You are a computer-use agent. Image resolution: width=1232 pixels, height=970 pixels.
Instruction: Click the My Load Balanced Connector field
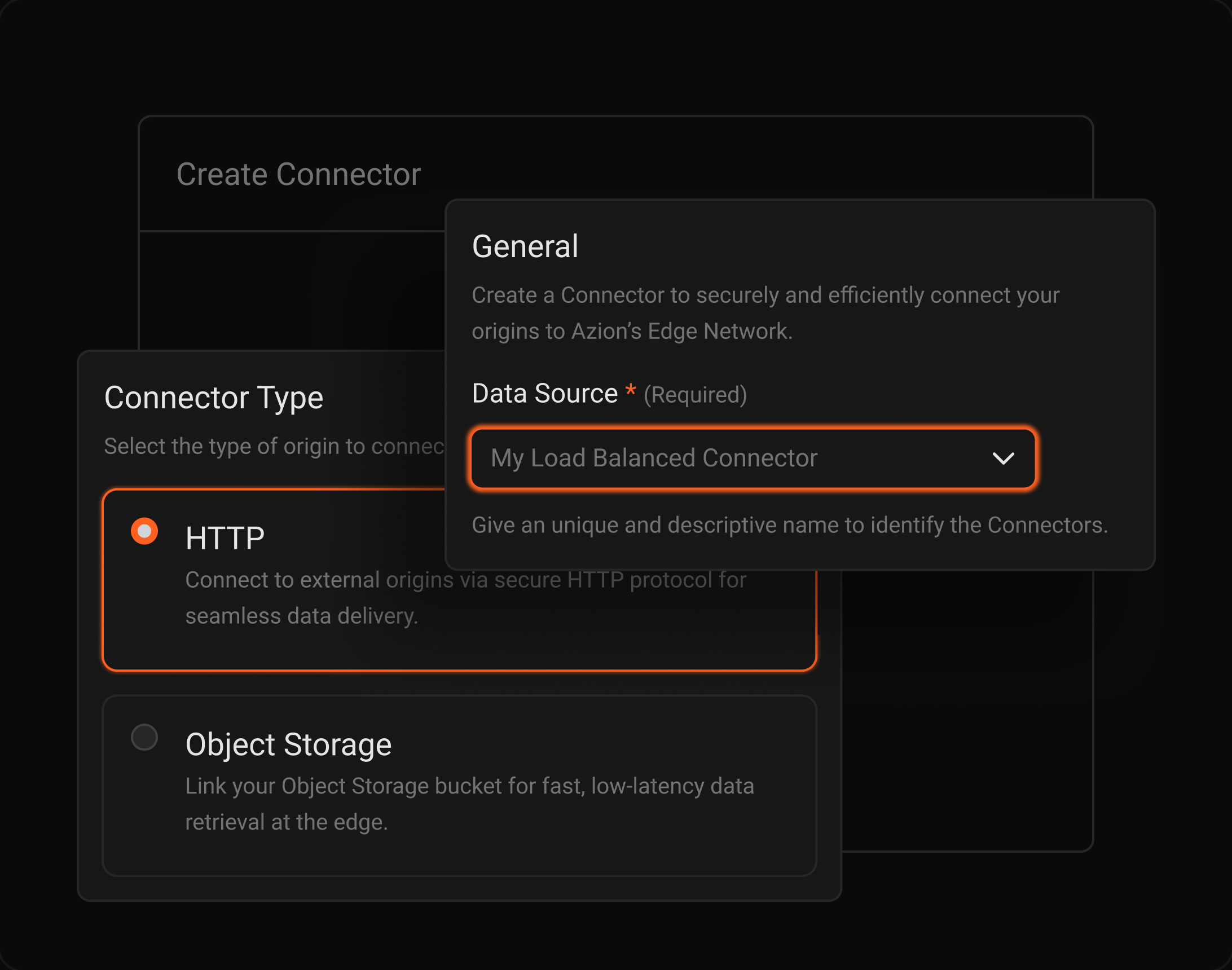pos(653,458)
